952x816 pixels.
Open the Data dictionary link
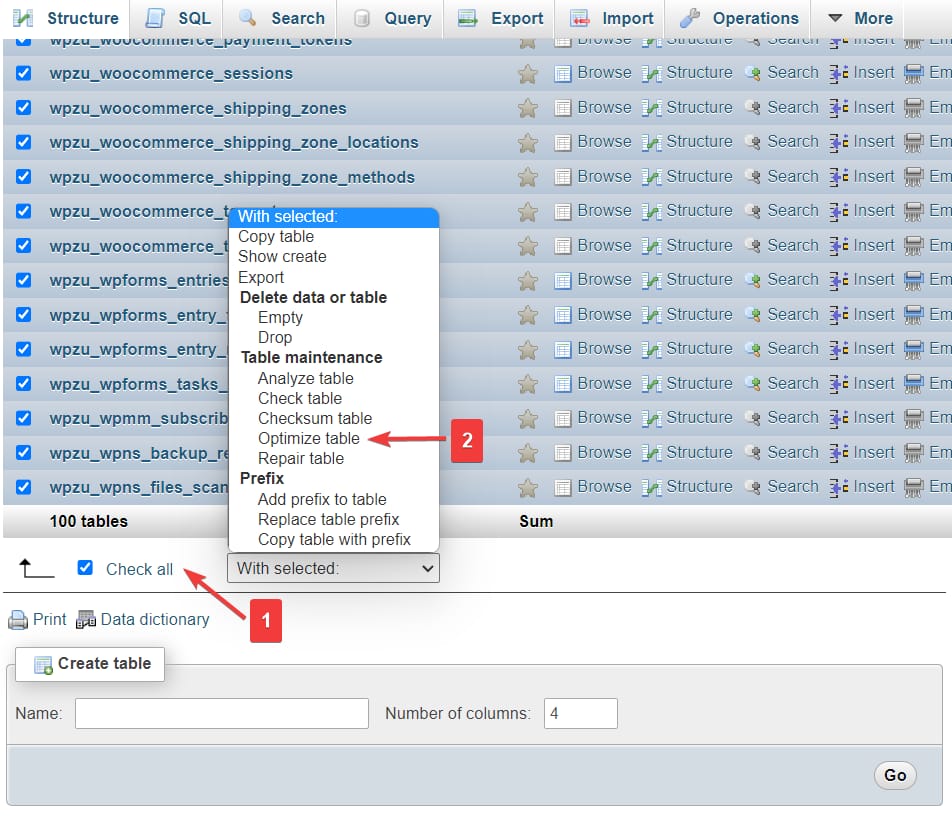155,619
